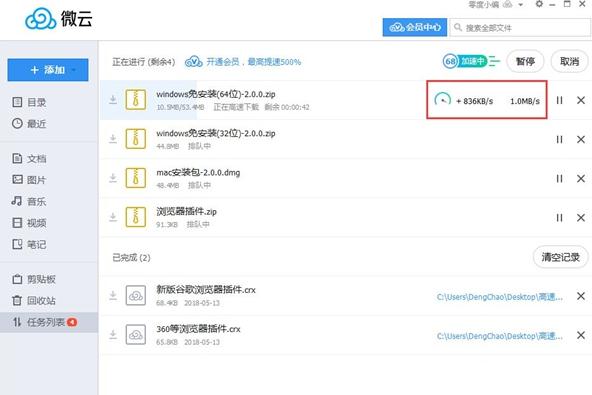Image resolution: width=592 pixels, height=395 pixels.
Task: Open saved path of 新版谷歌浏览器插件.crx
Action: pos(500,297)
